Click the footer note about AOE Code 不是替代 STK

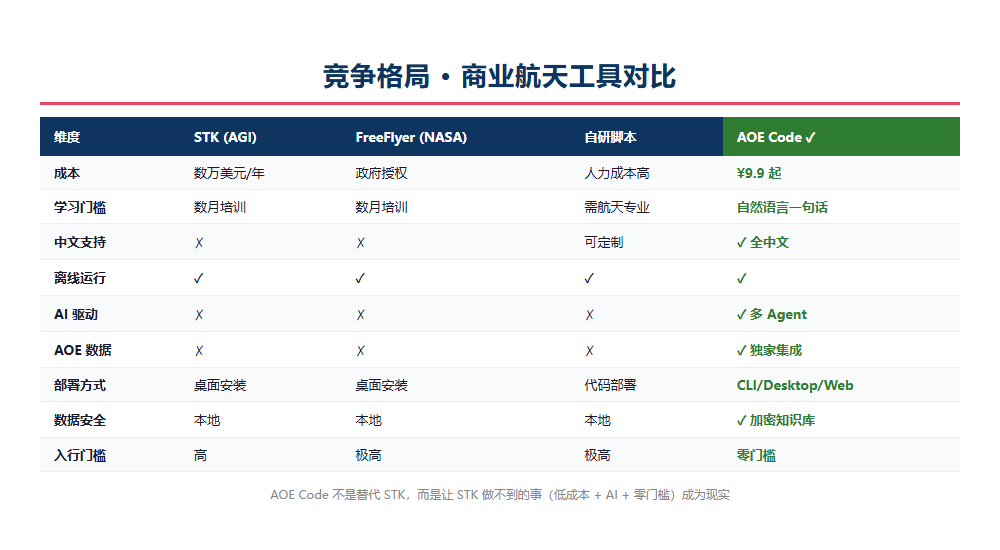pos(499,495)
